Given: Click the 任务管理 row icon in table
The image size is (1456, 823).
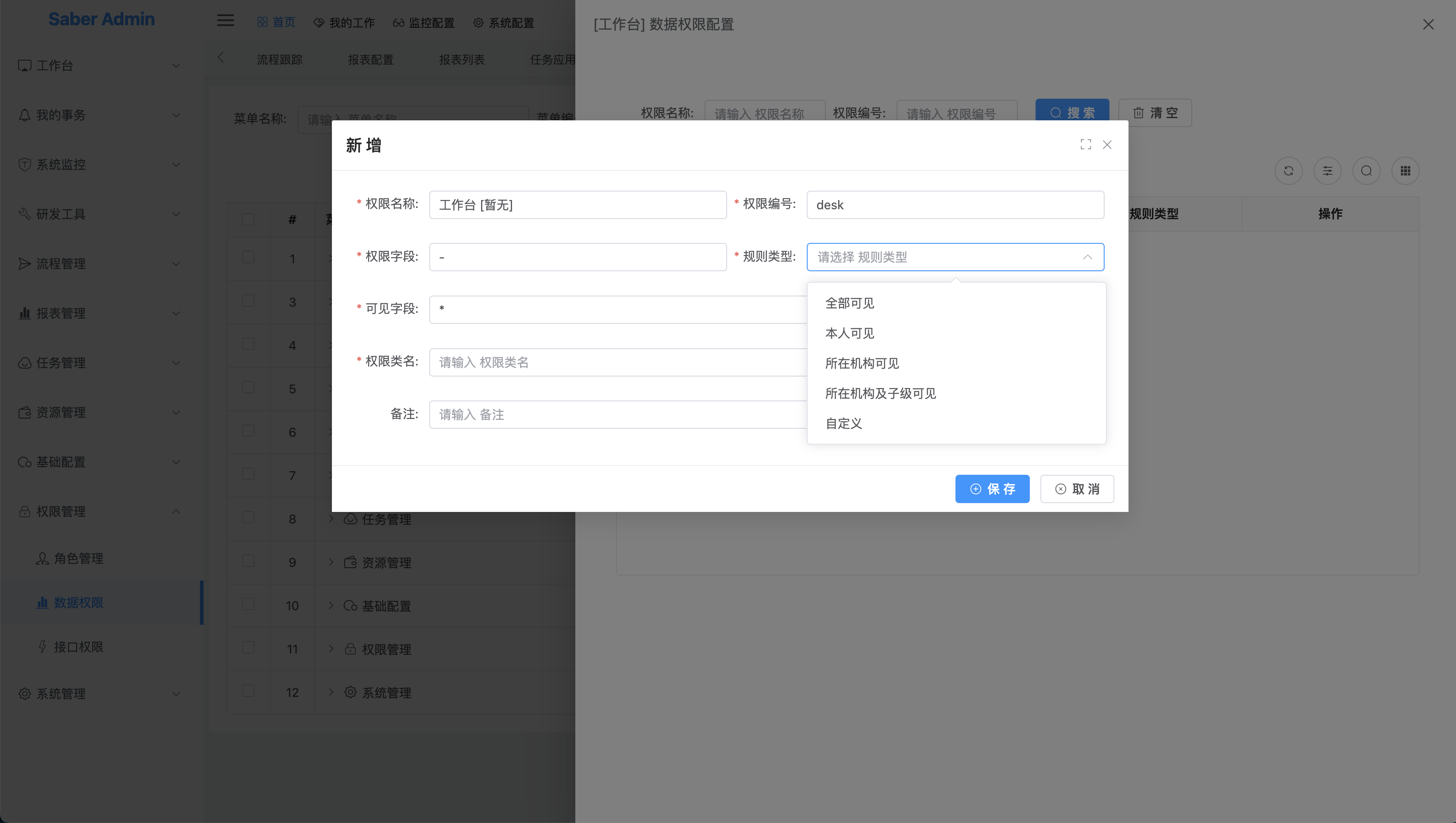Looking at the screenshot, I should [351, 519].
